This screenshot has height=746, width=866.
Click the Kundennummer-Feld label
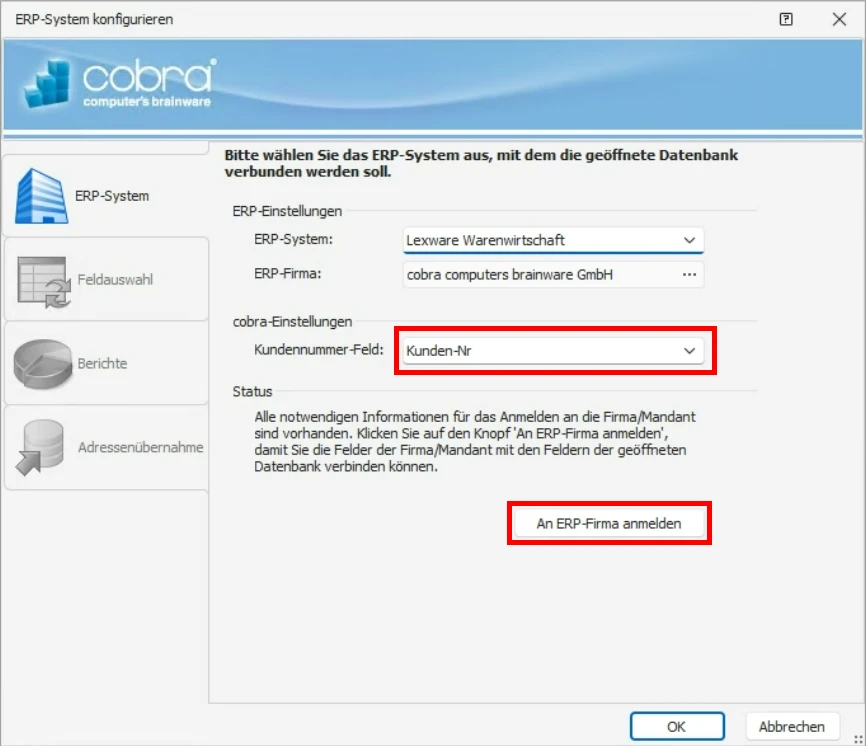click(x=319, y=350)
